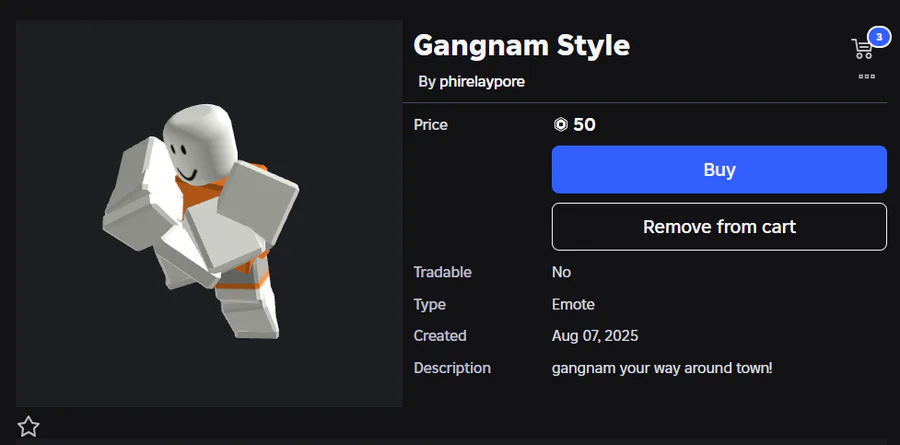Click the avatar's smiling head in preview
900x445 pixels.
(200, 144)
